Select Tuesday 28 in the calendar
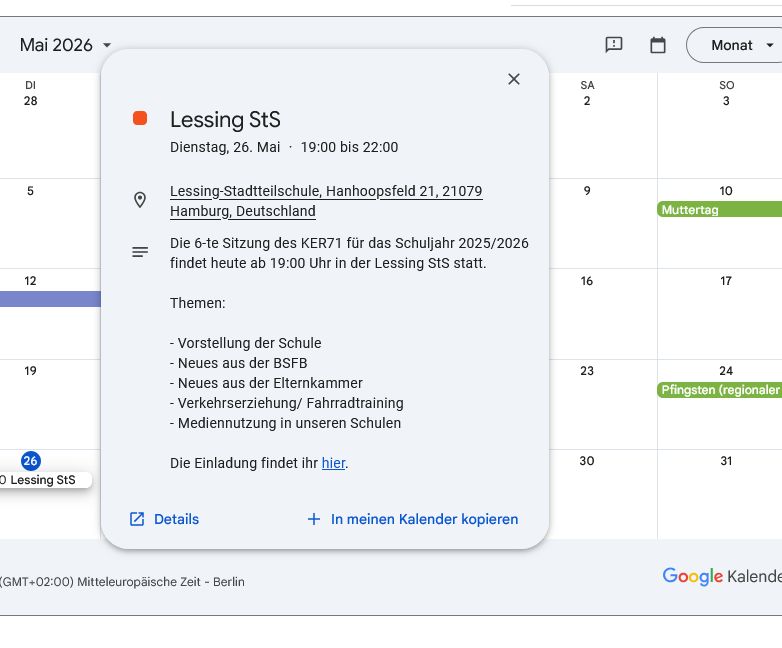 pos(30,101)
